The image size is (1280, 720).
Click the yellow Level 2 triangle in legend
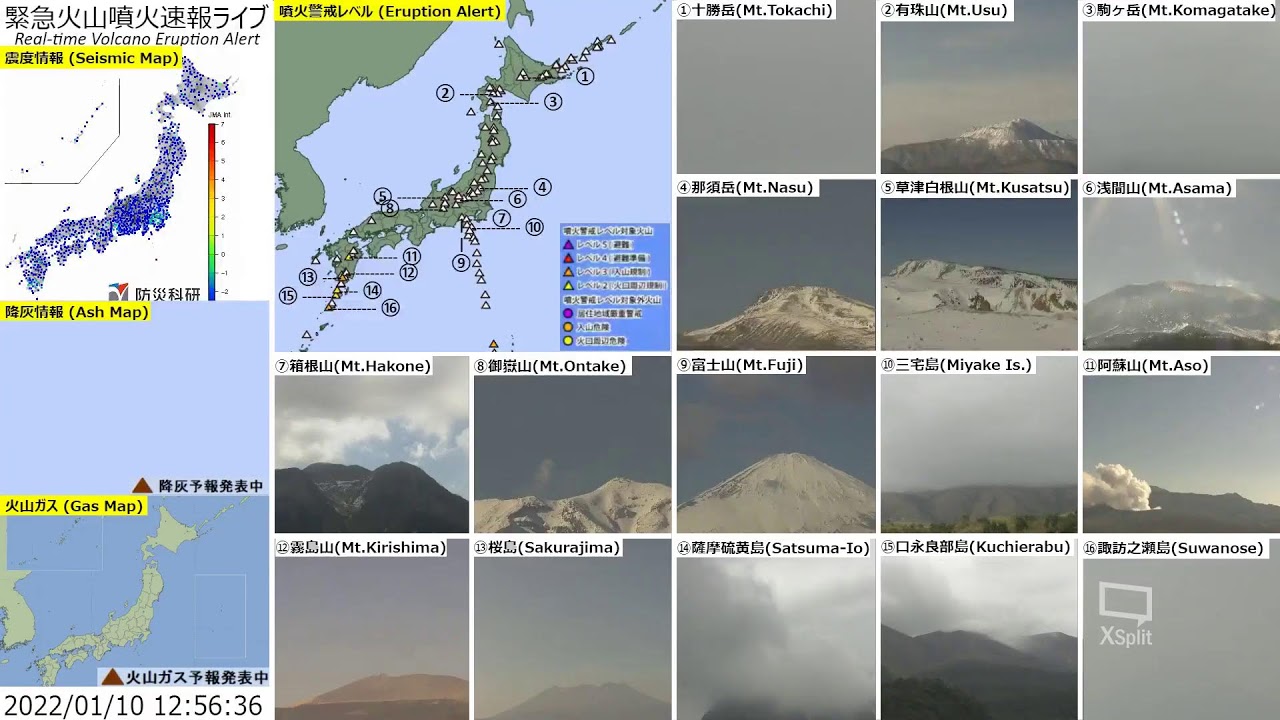pos(568,286)
